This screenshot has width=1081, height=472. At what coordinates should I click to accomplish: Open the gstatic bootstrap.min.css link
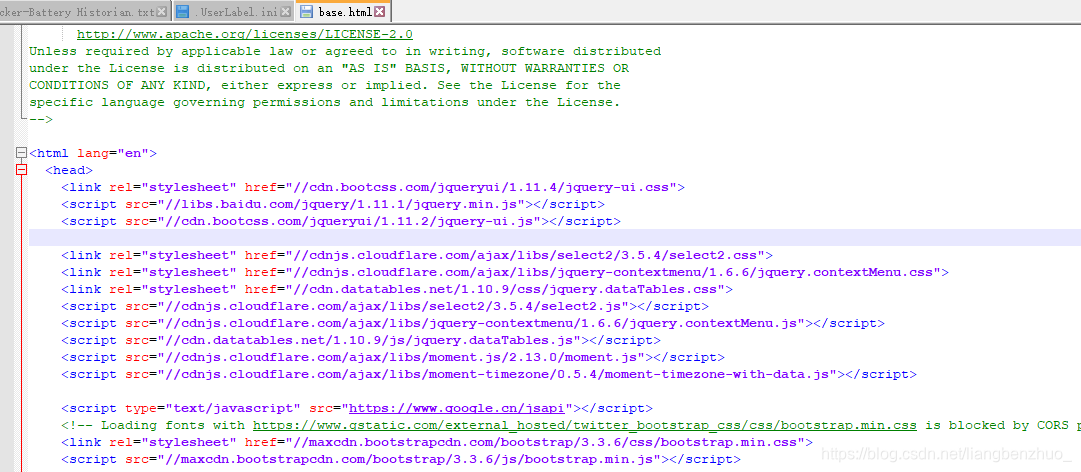point(585,425)
